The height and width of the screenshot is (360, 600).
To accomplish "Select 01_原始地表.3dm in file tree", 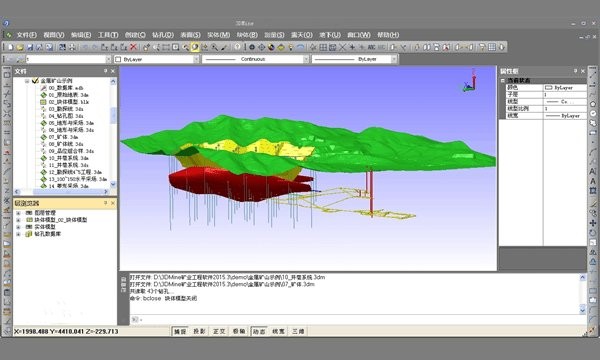I will [x=68, y=95].
